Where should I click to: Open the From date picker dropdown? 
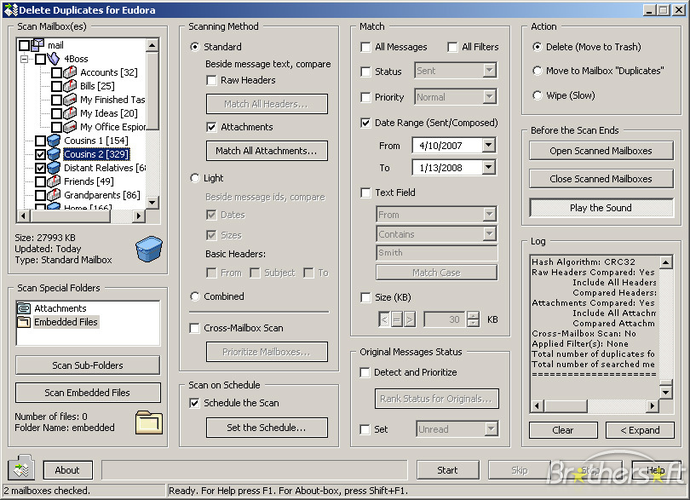[488, 145]
